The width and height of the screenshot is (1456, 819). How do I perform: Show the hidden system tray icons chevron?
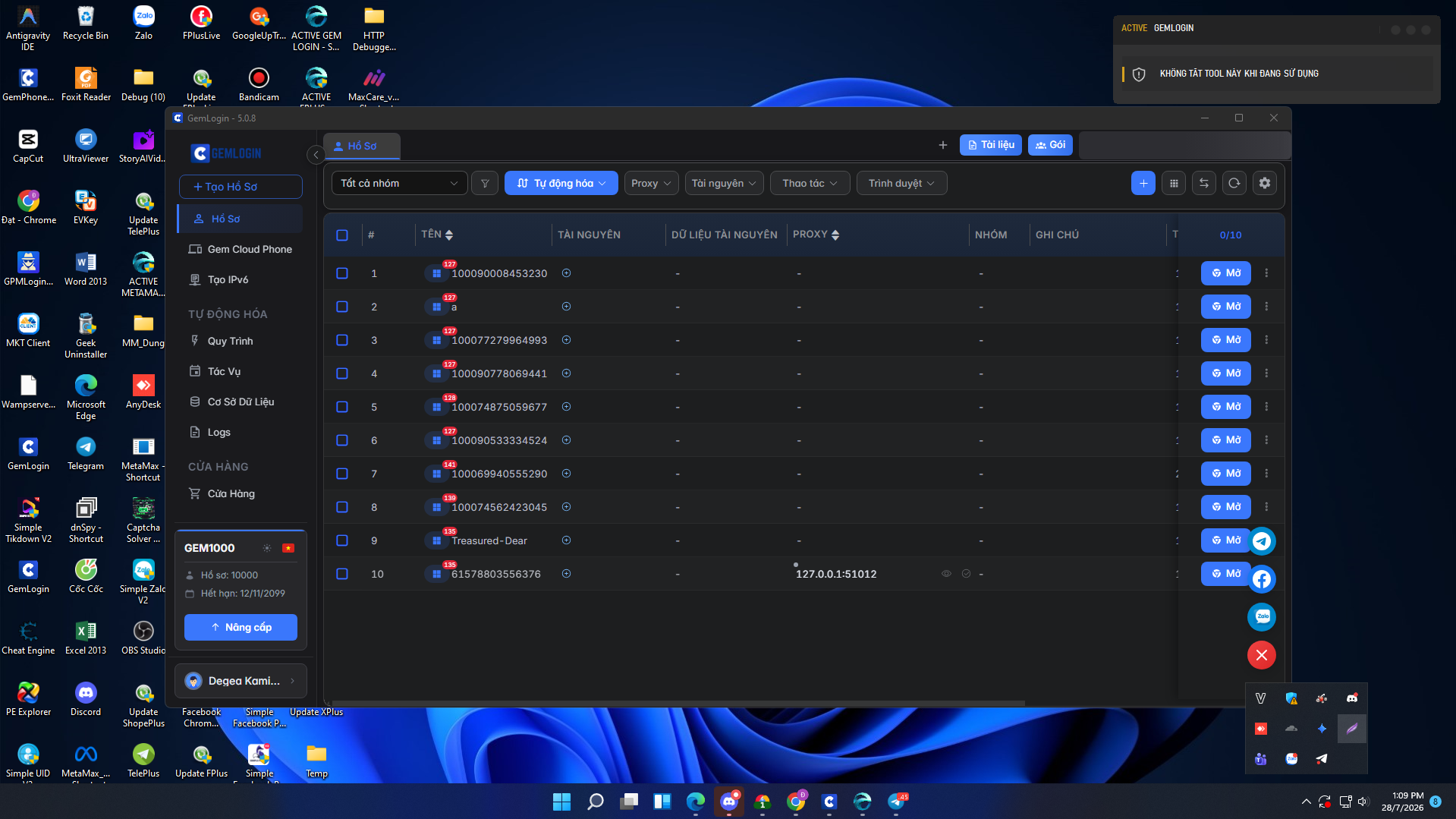[1306, 802]
